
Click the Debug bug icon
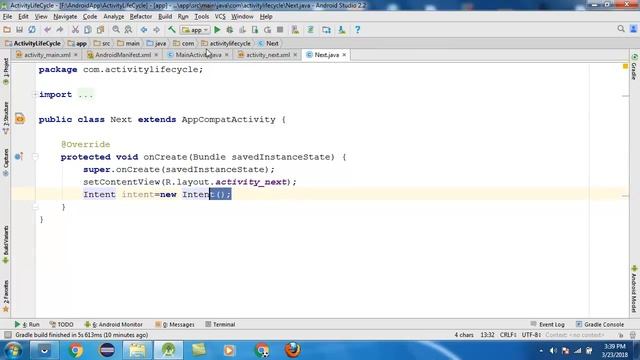coord(230,30)
